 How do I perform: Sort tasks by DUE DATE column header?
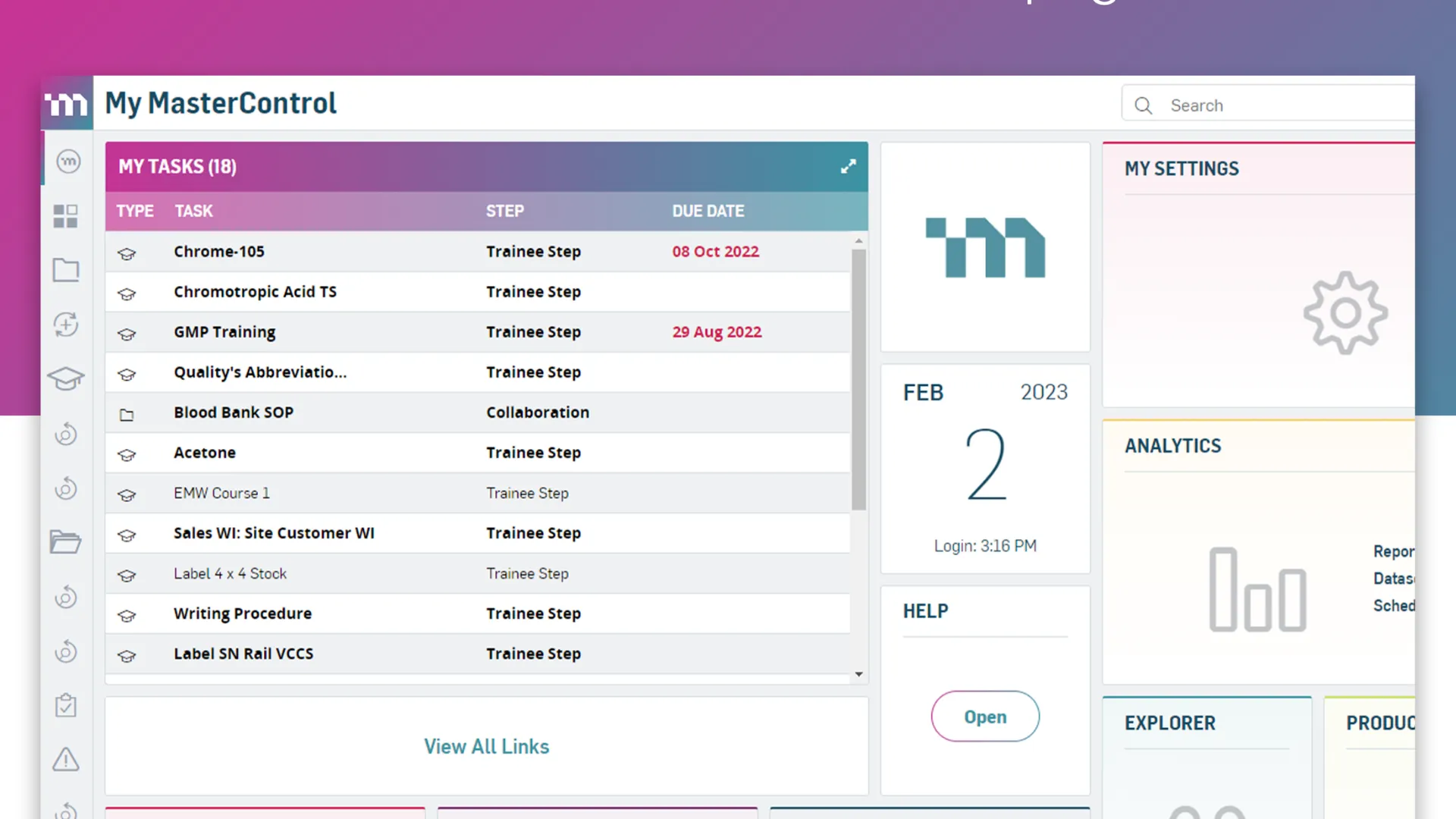coord(708,211)
